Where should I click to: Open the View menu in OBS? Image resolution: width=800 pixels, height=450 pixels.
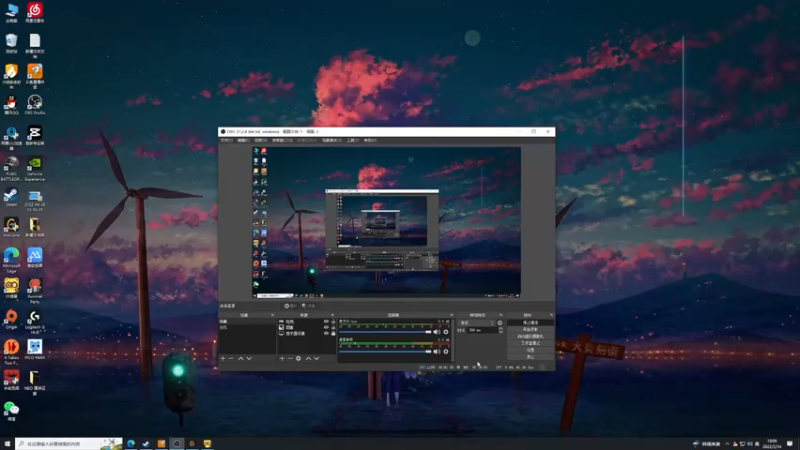[261, 140]
